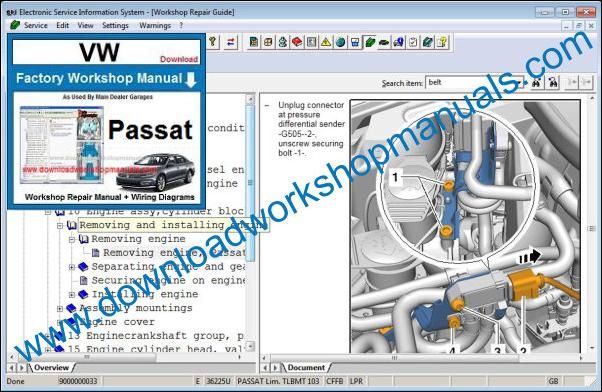Screen dimensions: 602x392
Task: Expand the '15 Engine cylinder head' node
Action: 48,350
